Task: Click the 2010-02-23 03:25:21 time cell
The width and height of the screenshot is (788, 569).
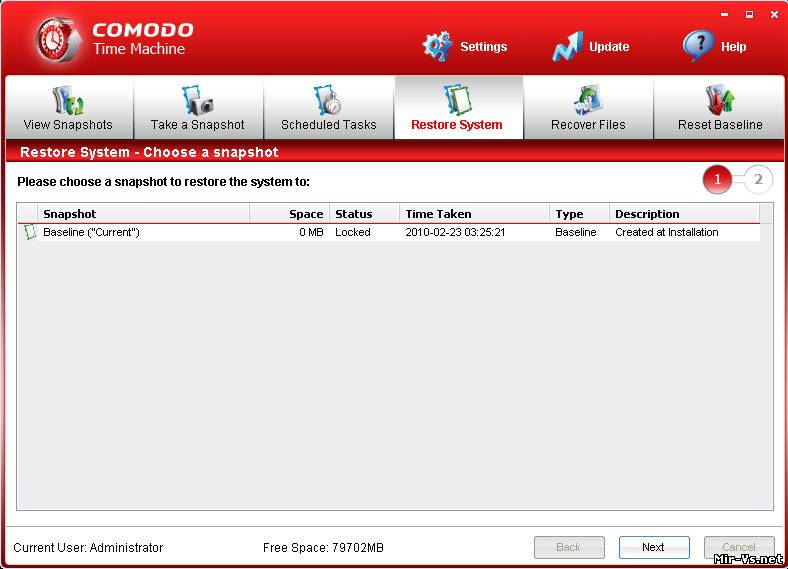Action: (x=455, y=232)
